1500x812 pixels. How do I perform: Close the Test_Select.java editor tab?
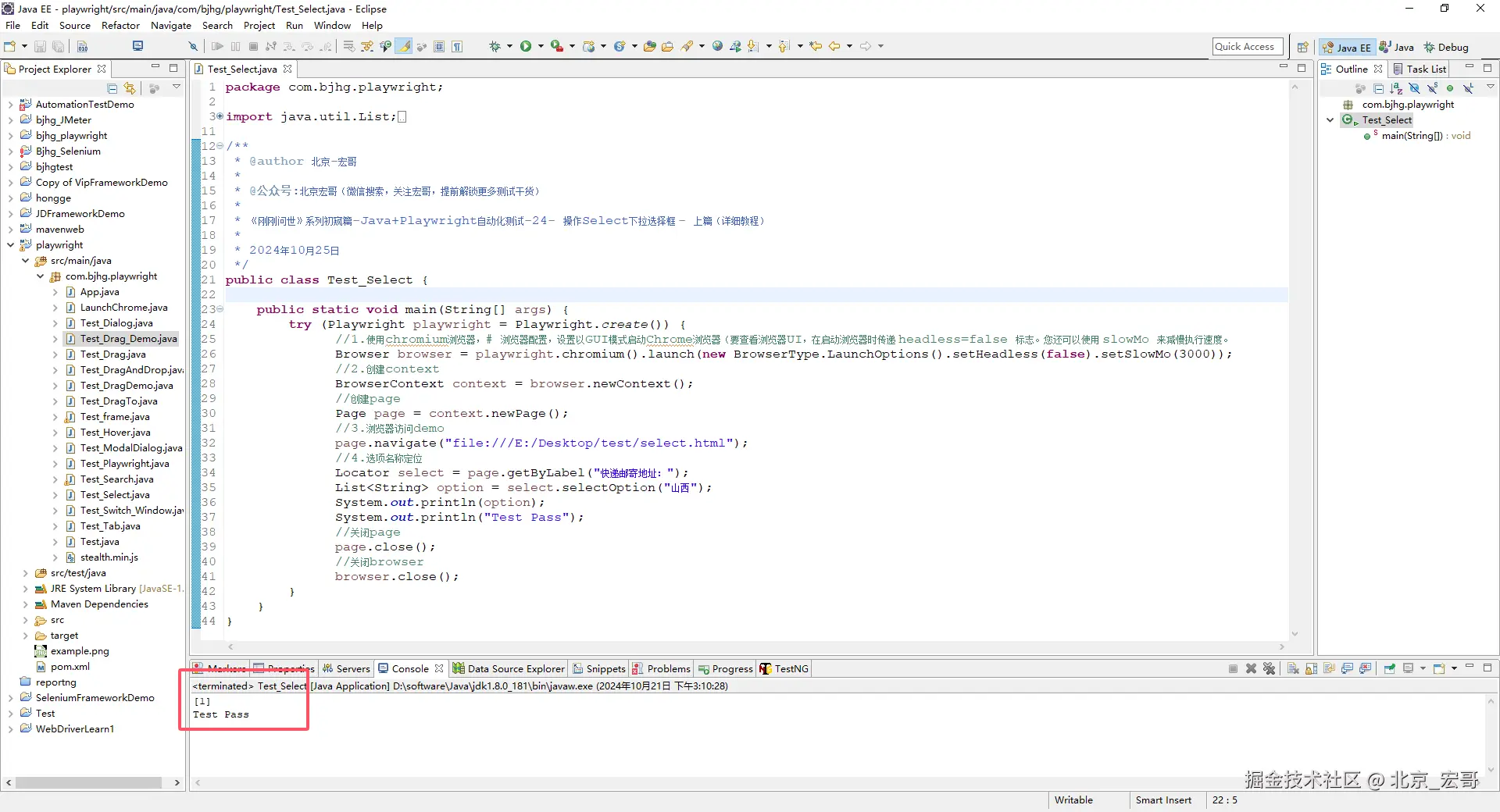pos(287,69)
